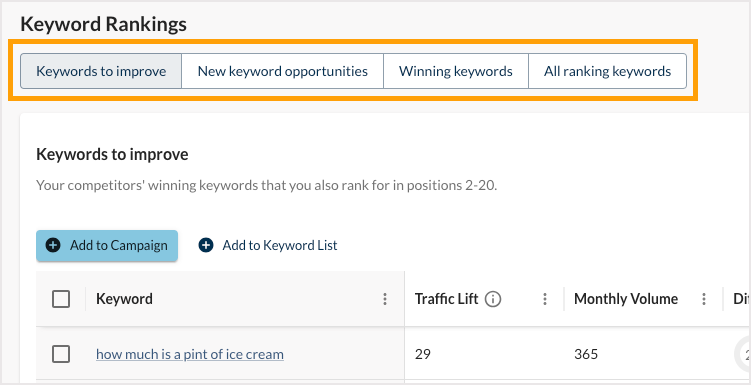Open the Monthly Volume column options menu
The width and height of the screenshot is (751, 385).
704,299
